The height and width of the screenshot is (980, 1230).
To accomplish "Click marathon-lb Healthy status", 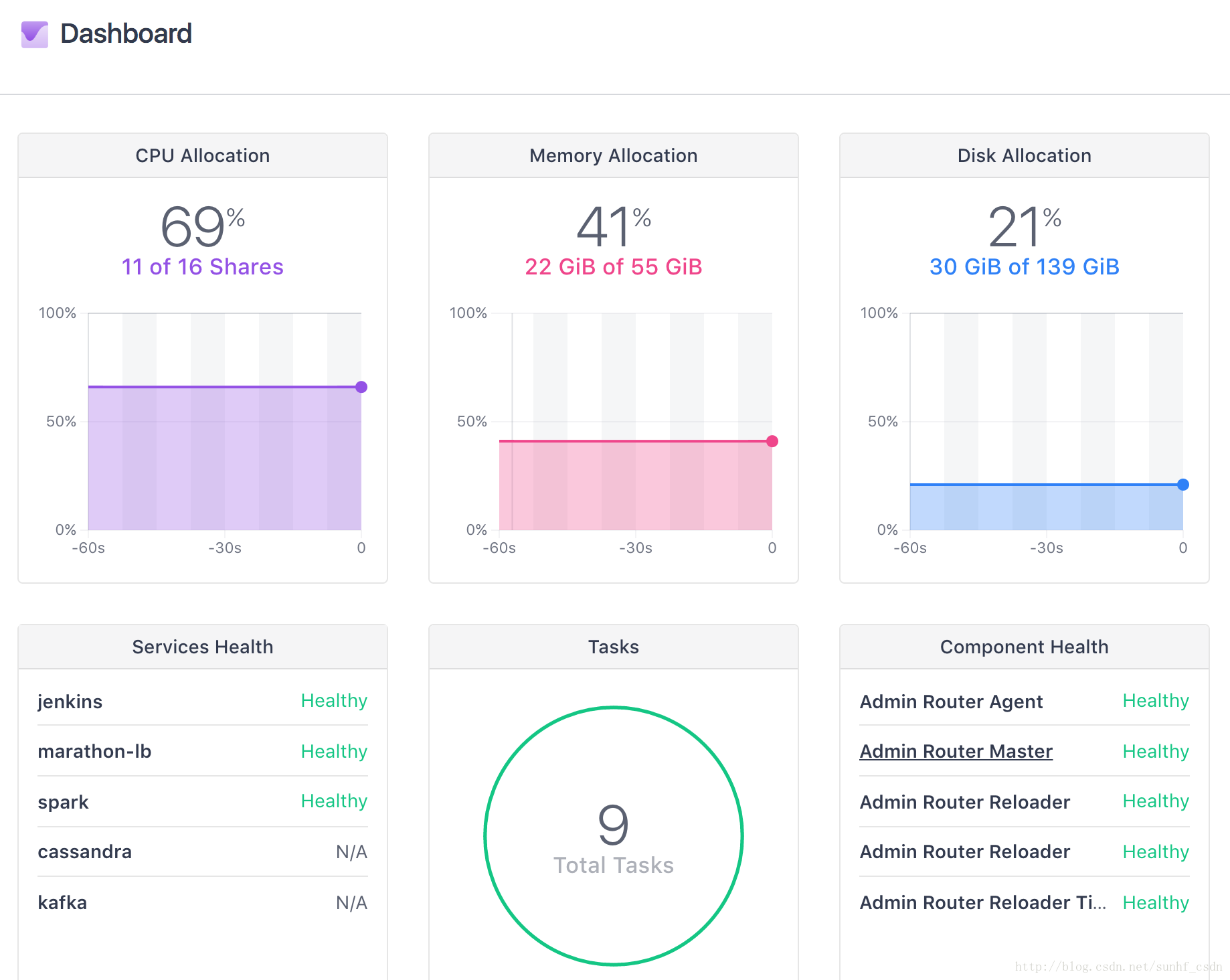I will 334,751.
